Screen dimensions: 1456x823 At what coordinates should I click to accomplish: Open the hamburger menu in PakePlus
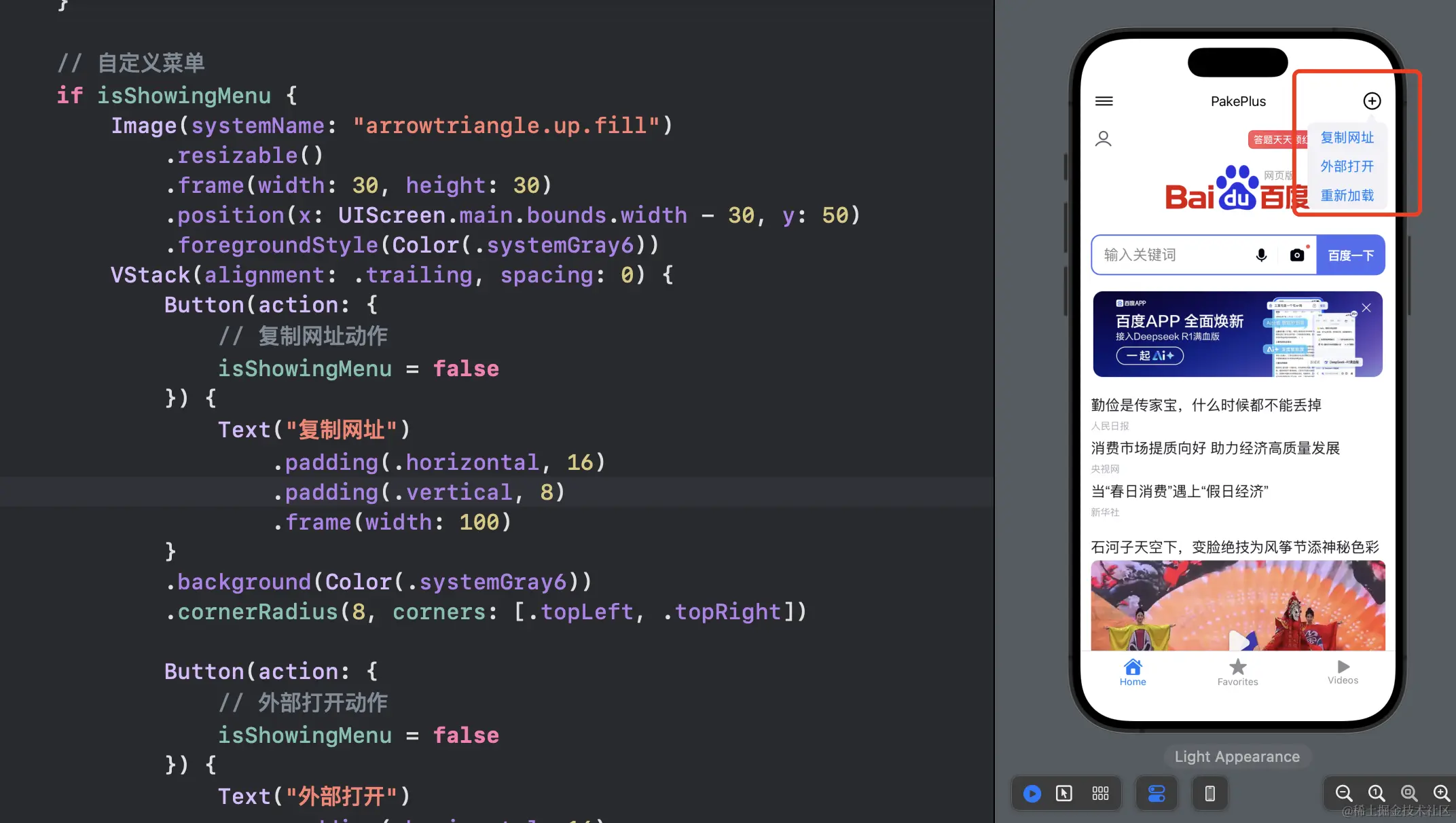click(x=1104, y=101)
